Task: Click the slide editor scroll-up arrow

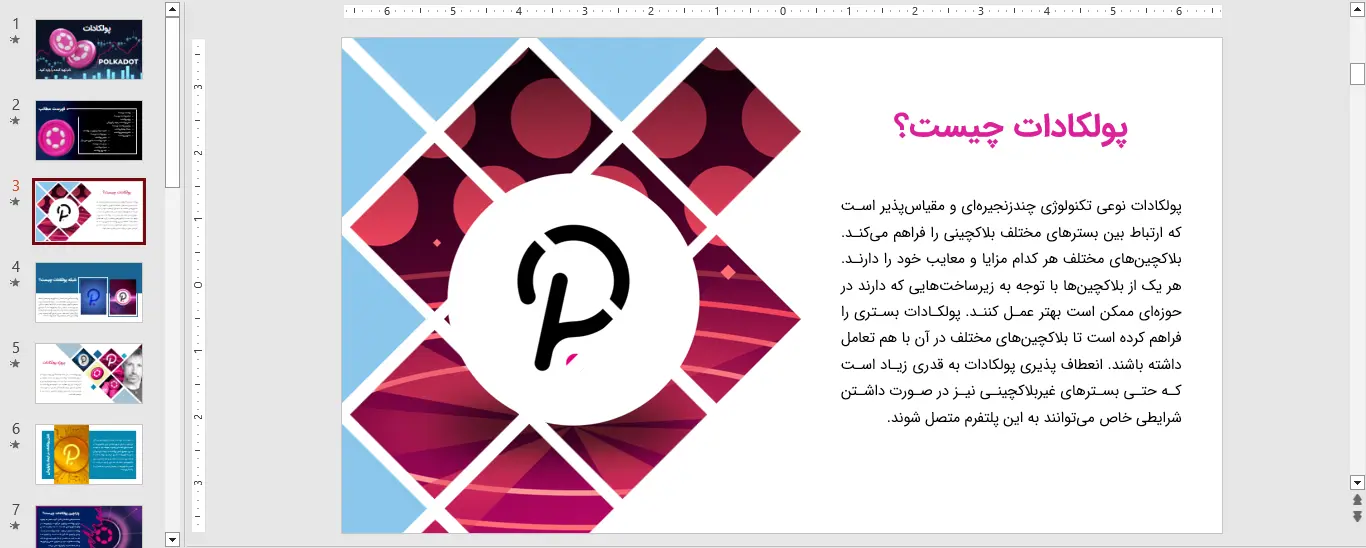Action: click(x=1357, y=9)
